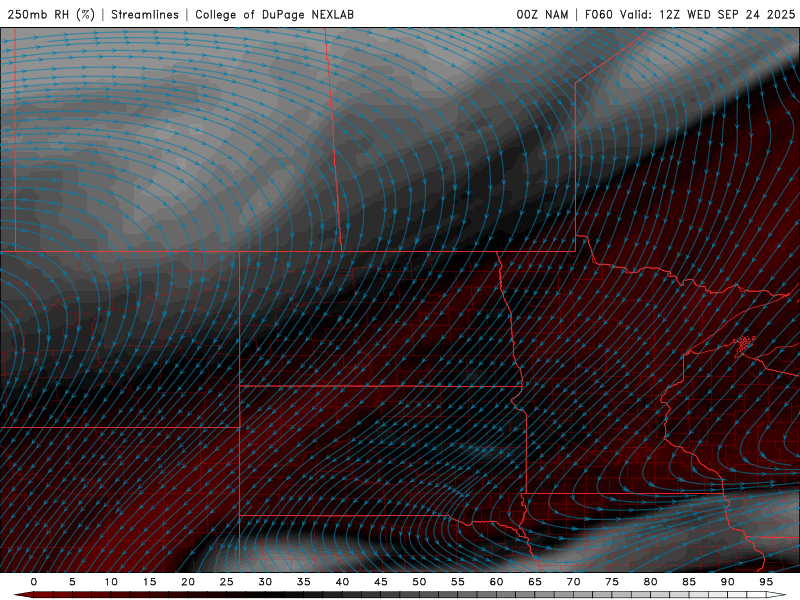Click the colorbar label "20"
The image size is (800, 600).
tap(188, 582)
